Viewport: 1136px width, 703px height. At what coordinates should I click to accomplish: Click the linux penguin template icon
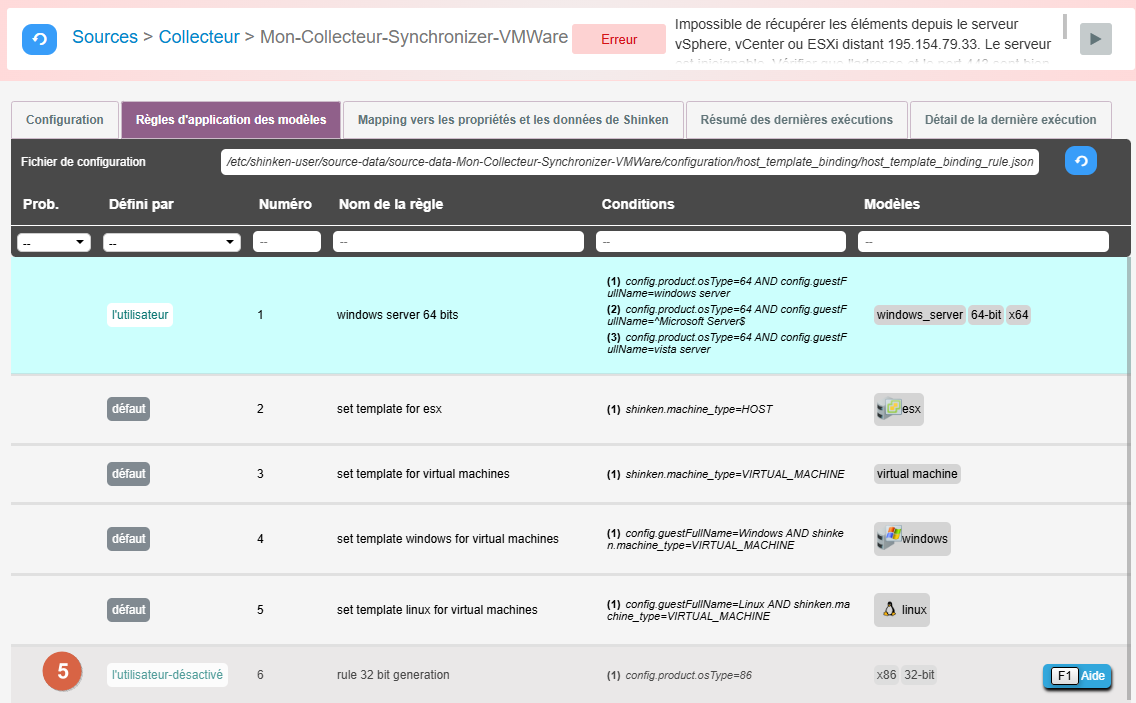[888, 610]
